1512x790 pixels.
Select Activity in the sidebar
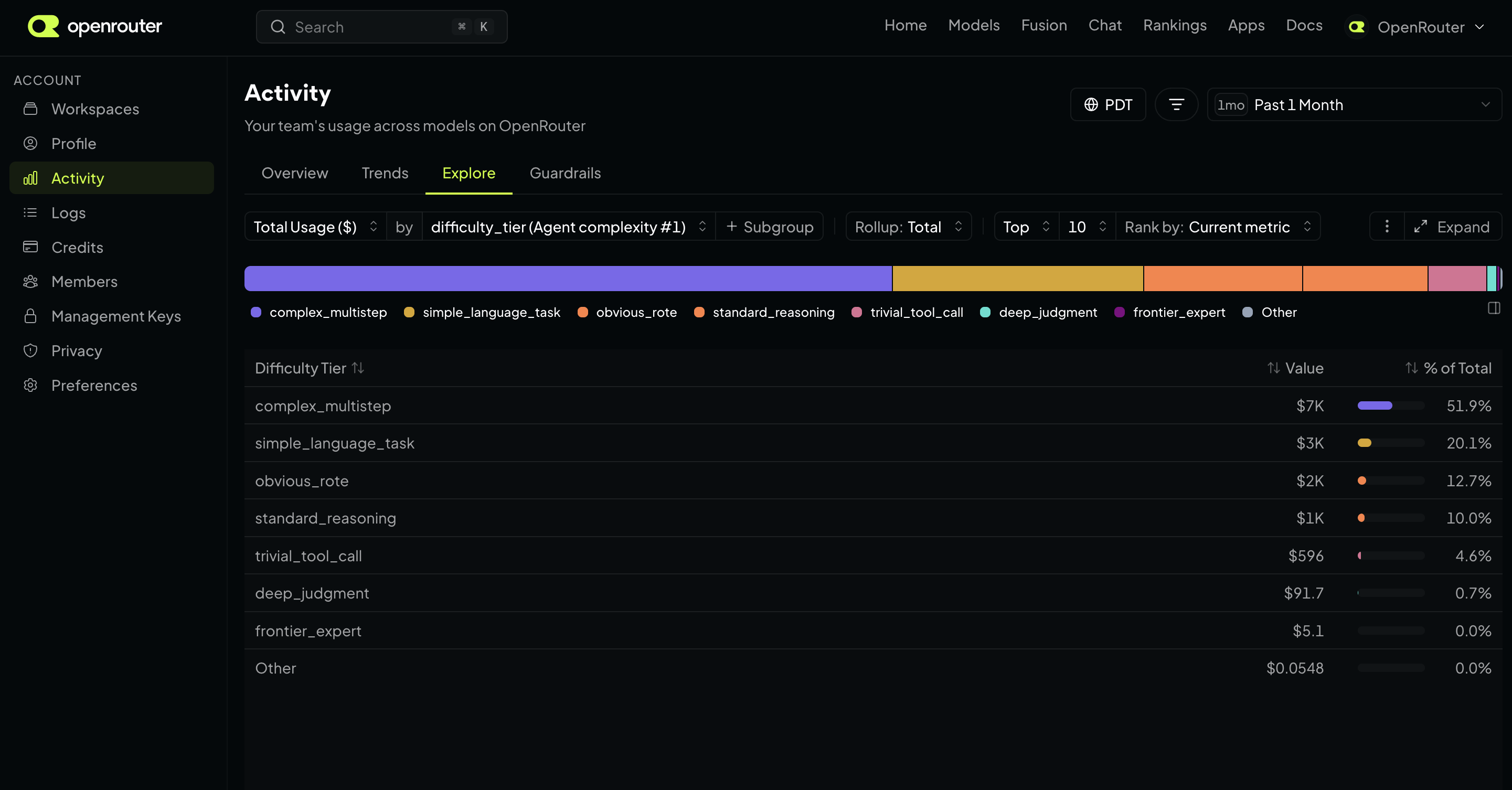coord(112,178)
